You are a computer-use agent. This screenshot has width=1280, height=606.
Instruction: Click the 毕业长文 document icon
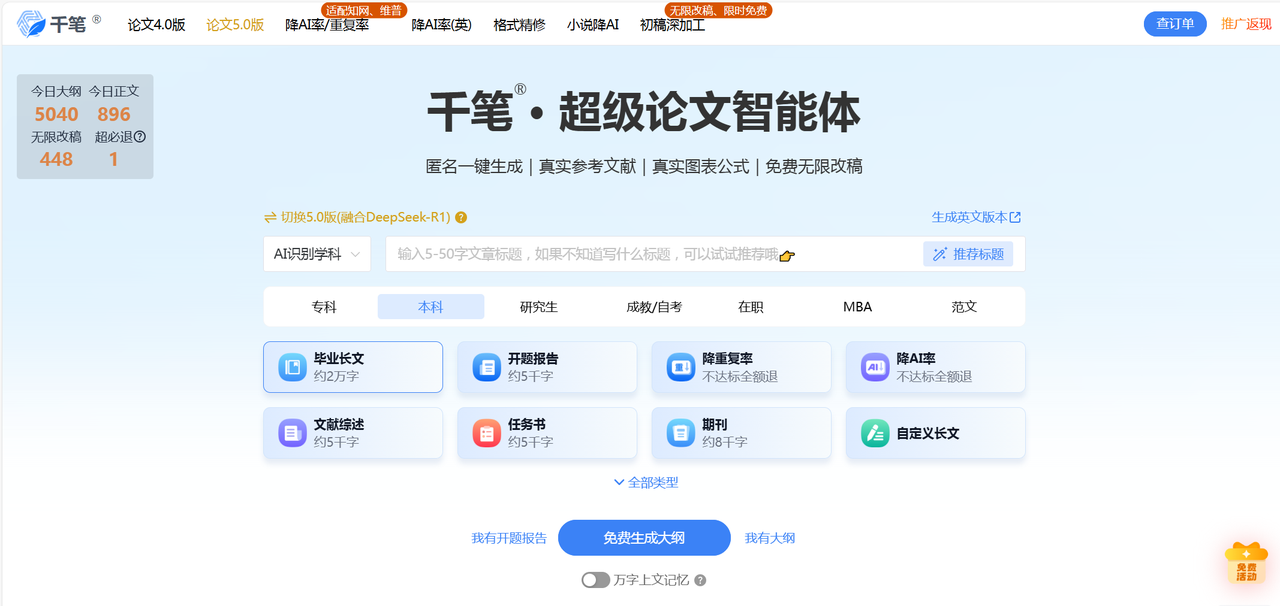pos(292,367)
